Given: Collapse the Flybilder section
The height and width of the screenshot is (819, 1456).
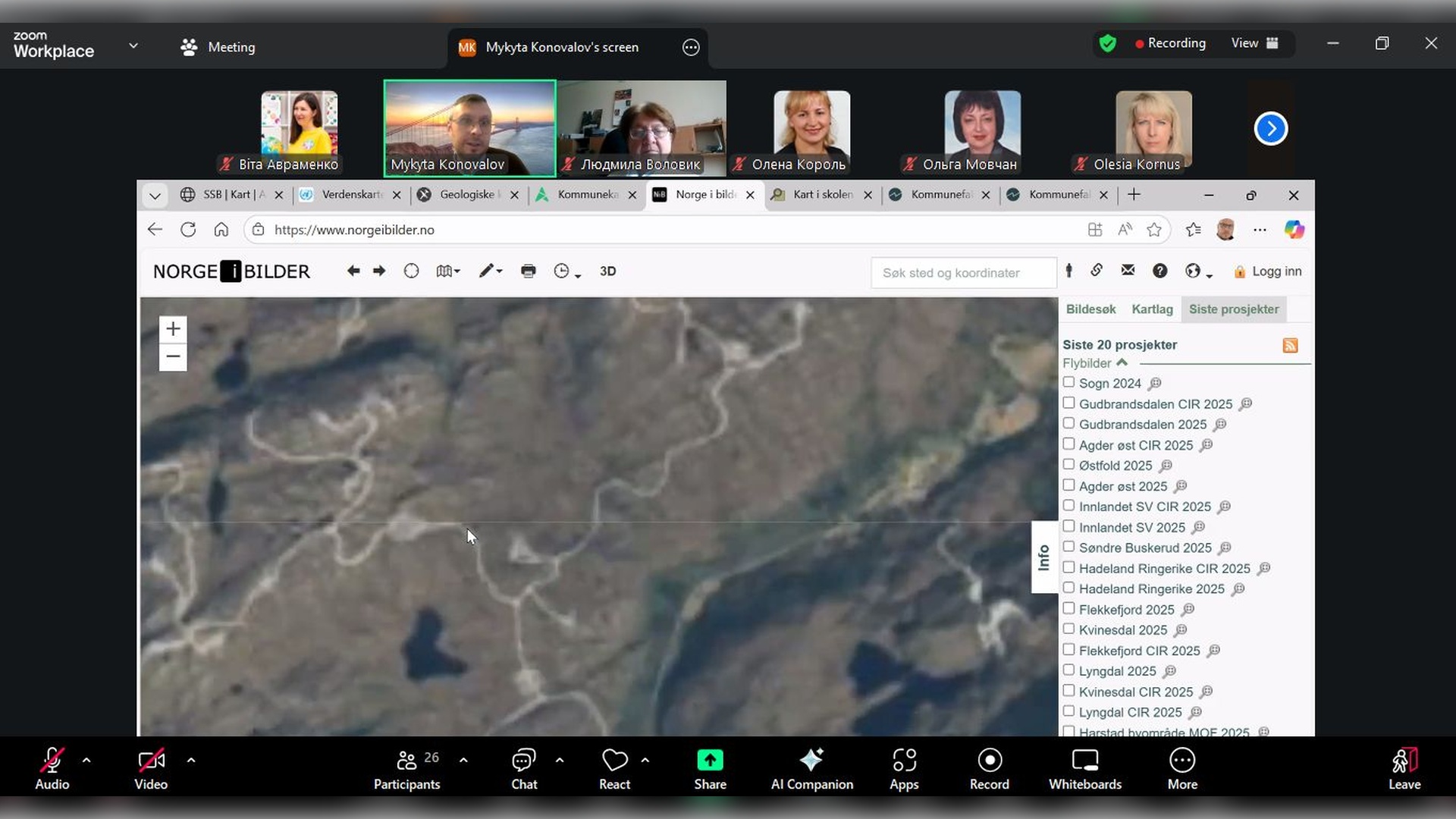Looking at the screenshot, I should (x=1122, y=363).
